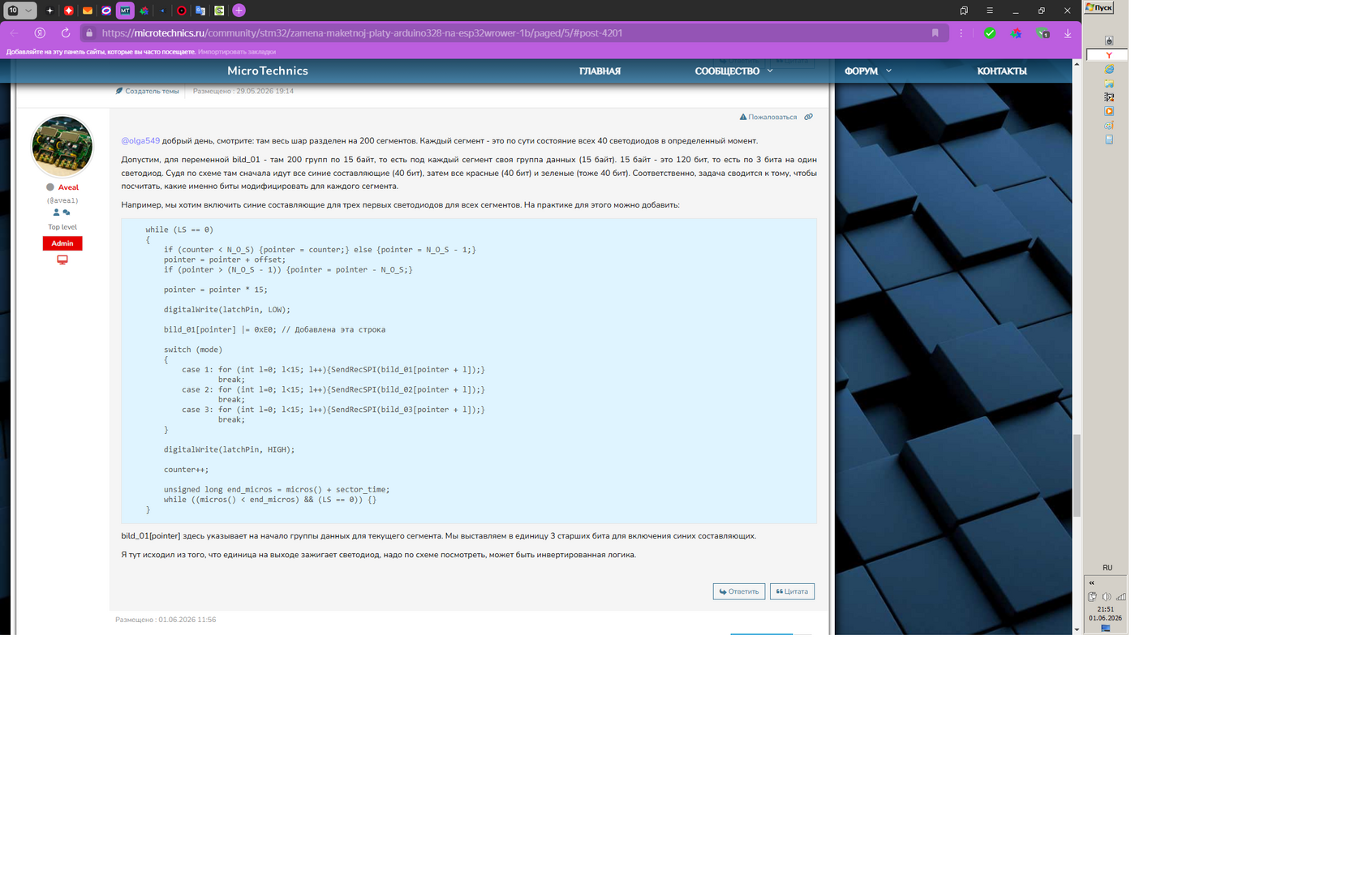Reload the page with the refresh icon
Viewport: 1372px width, 876px height.
(66, 33)
